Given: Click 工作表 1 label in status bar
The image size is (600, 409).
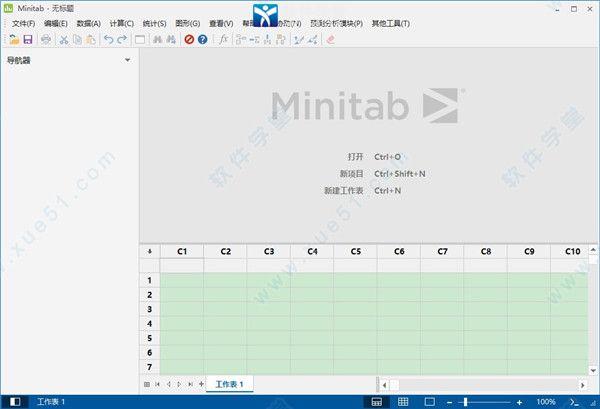Looking at the screenshot, I should [51, 402].
